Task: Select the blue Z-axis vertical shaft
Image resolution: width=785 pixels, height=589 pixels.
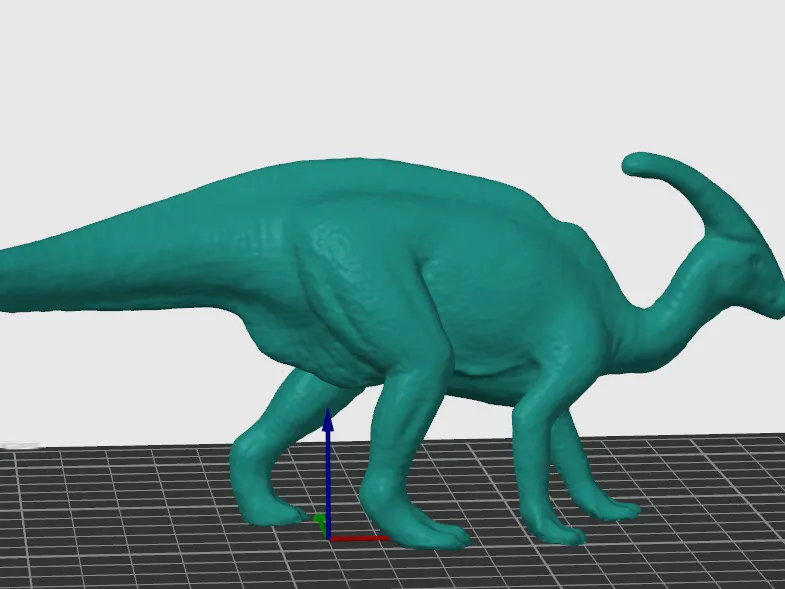Action: pyautogui.click(x=328, y=484)
